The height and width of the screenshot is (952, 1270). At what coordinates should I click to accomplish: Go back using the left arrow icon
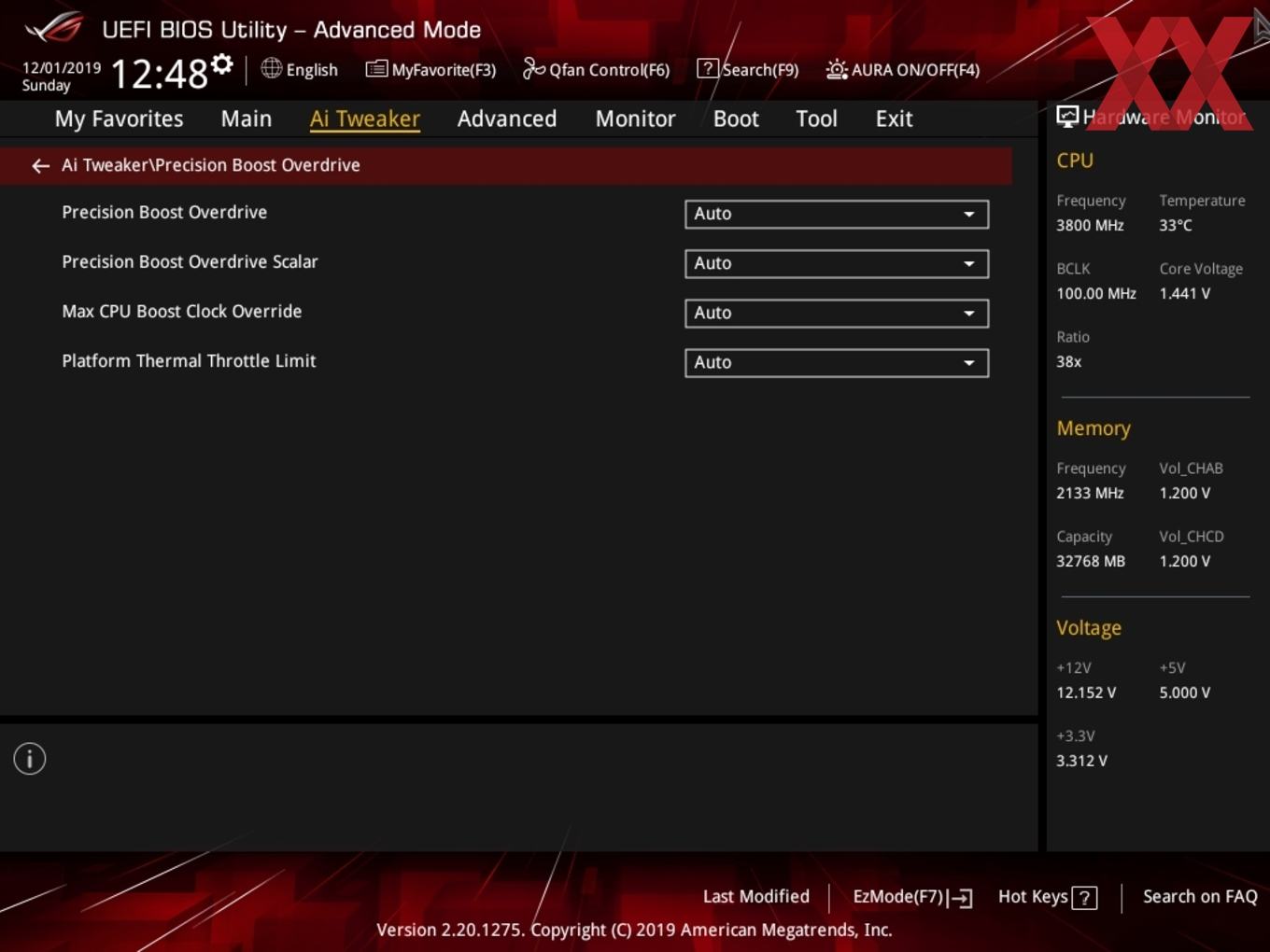40,165
